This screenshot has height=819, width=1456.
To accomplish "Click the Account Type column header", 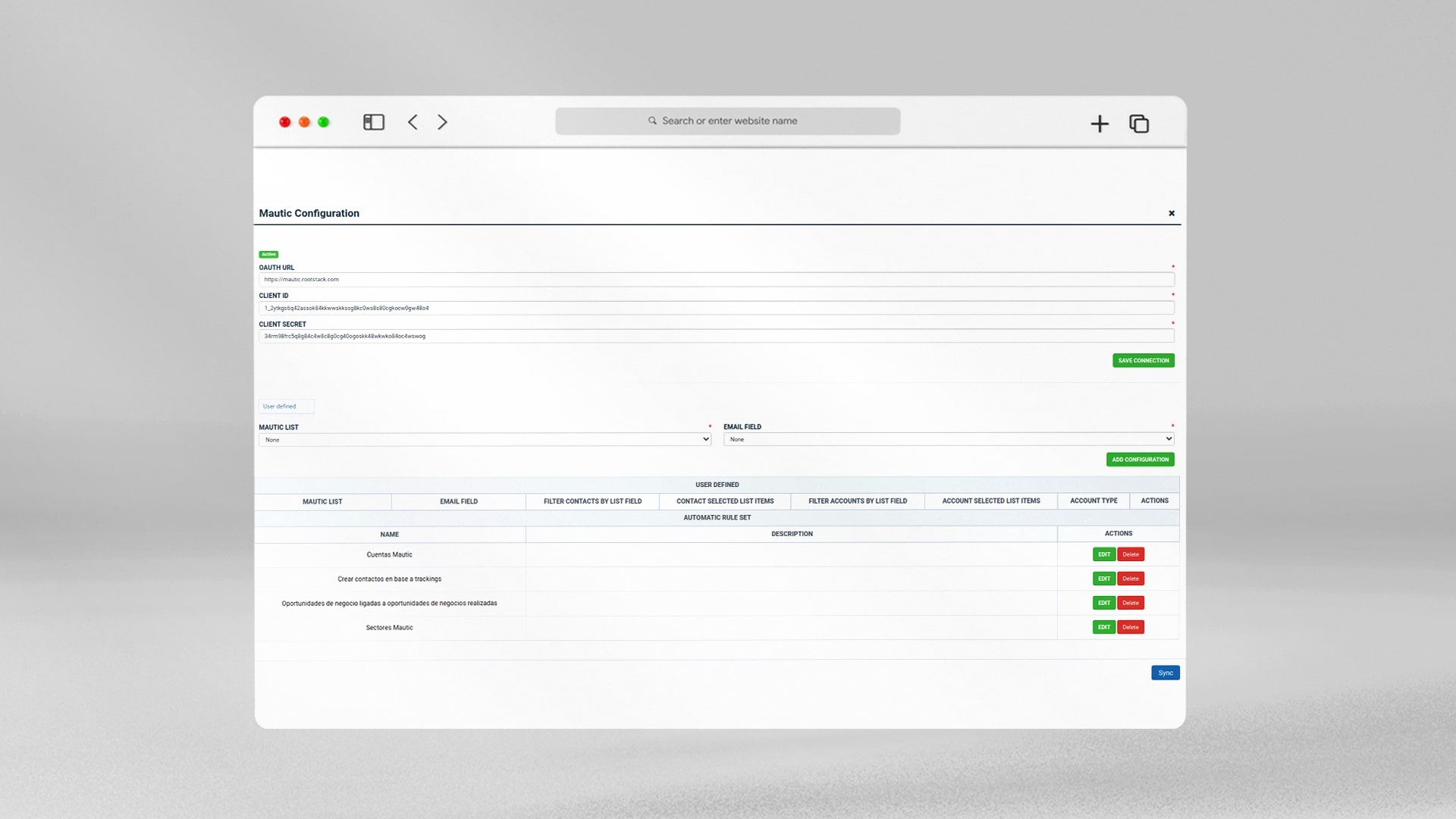I will (1094, 501).
